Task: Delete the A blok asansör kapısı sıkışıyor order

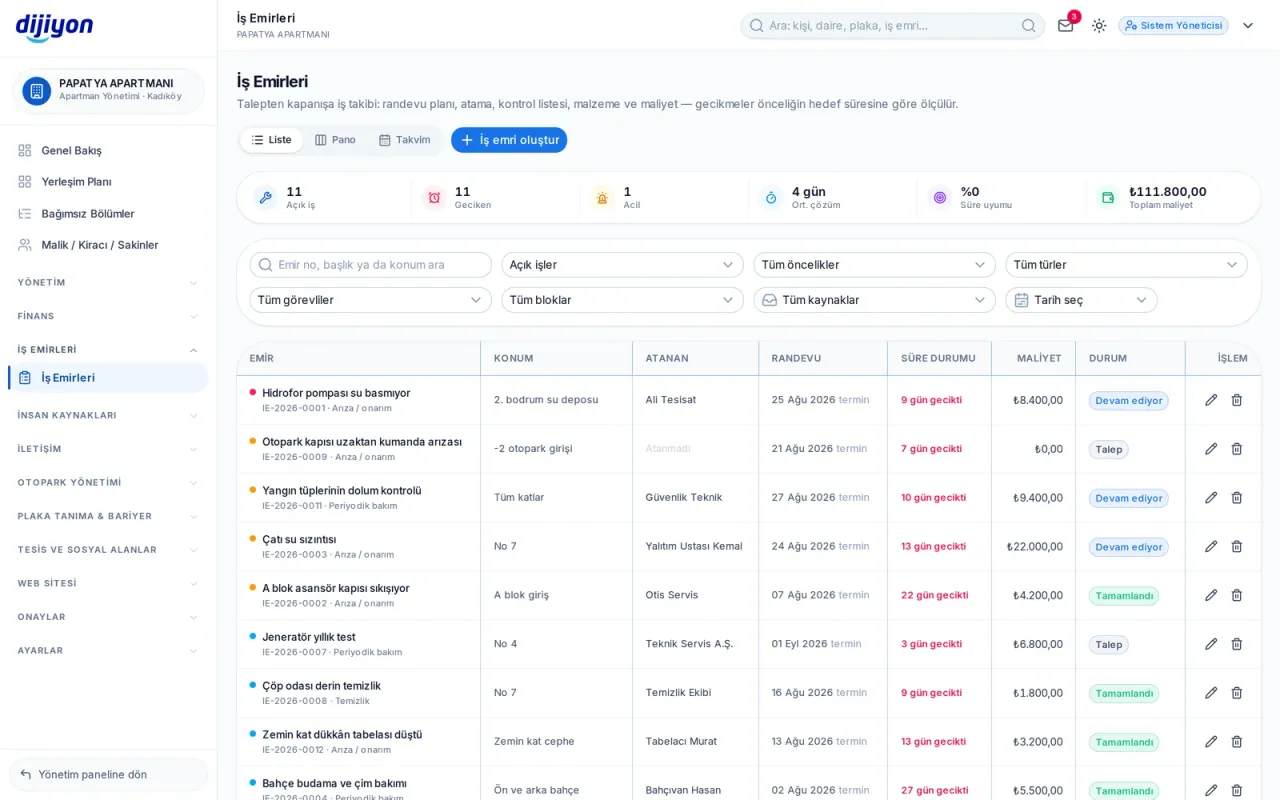Action: click(1237, 595)
